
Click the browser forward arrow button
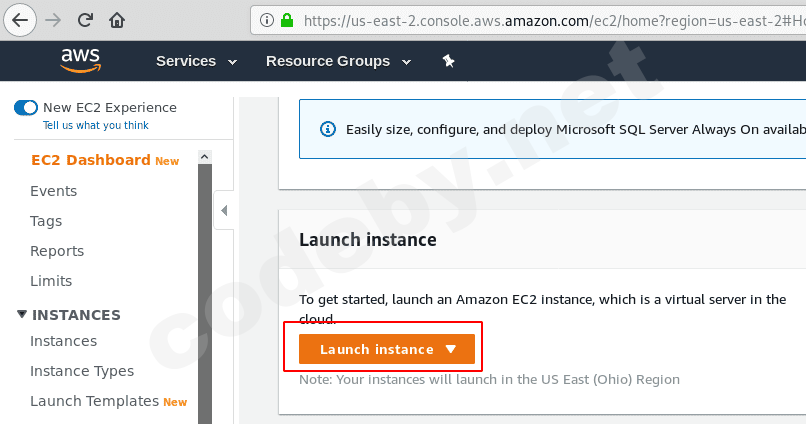53,19
